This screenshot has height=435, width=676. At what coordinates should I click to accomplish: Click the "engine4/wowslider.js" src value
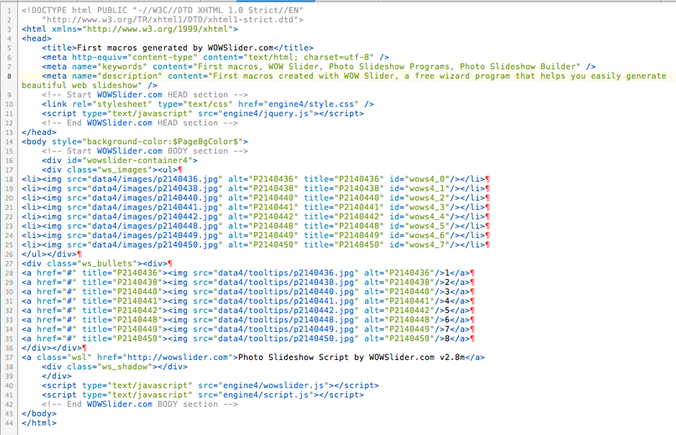[x=274, y=386]
